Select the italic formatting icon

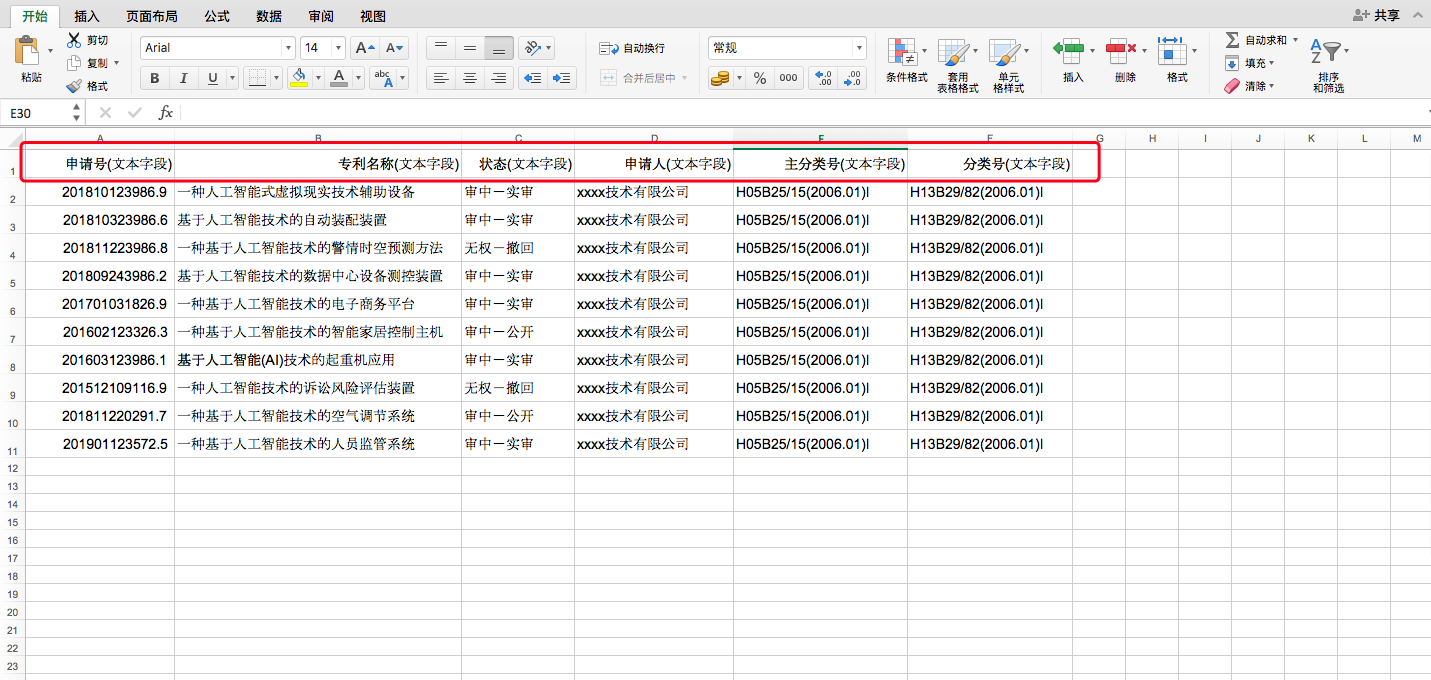[181, 78]
